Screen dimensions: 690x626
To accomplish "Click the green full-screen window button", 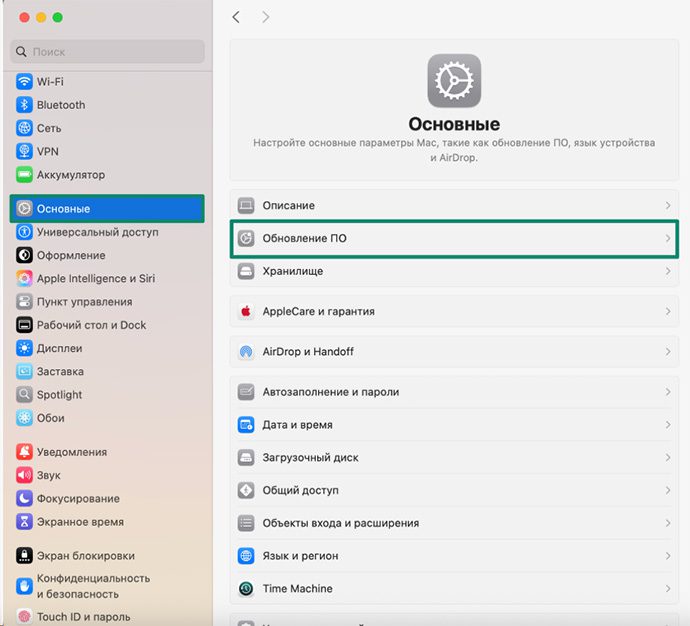I will [58, 17].
